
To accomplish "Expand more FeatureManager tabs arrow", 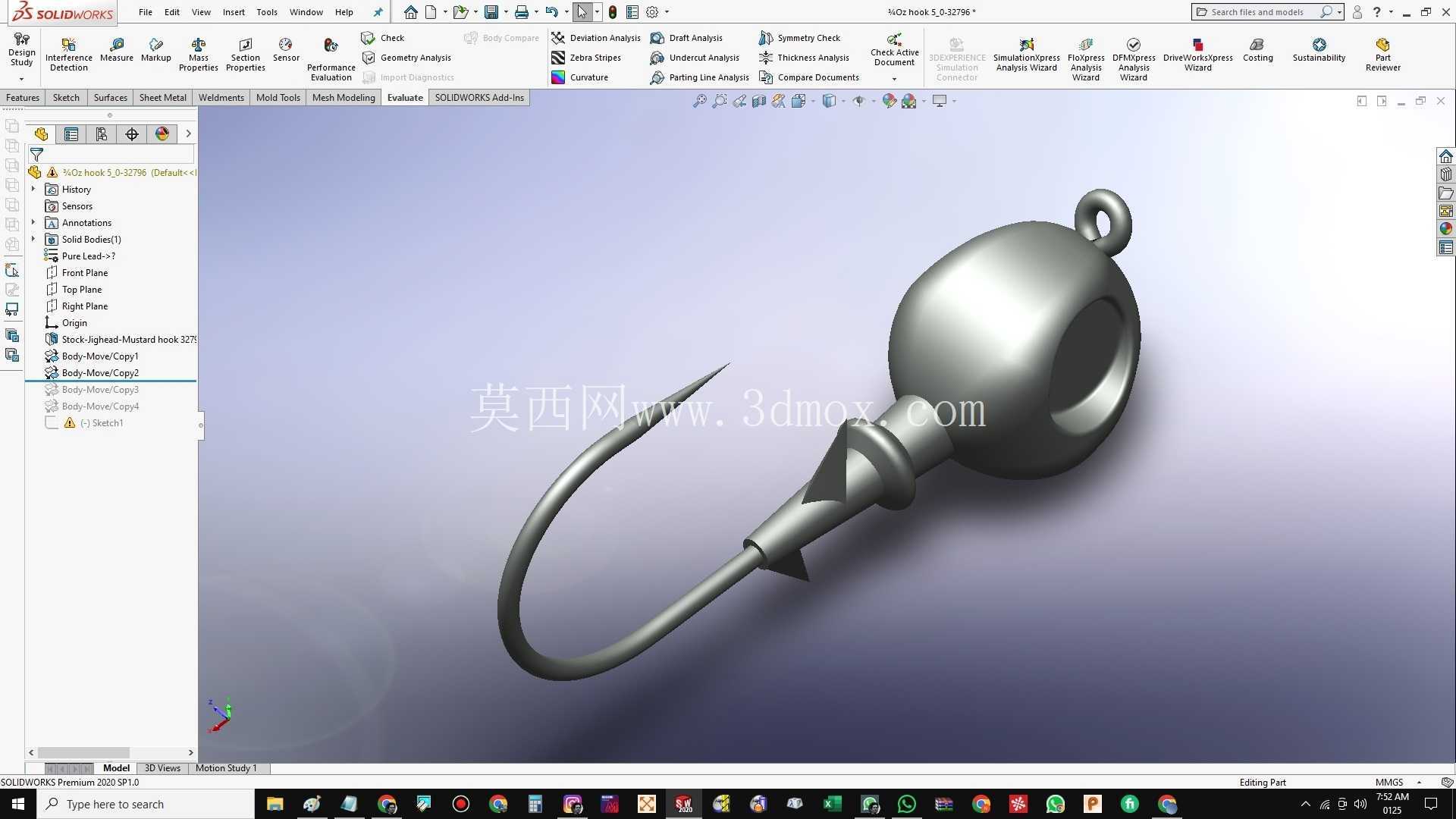I will click(188, 134).
